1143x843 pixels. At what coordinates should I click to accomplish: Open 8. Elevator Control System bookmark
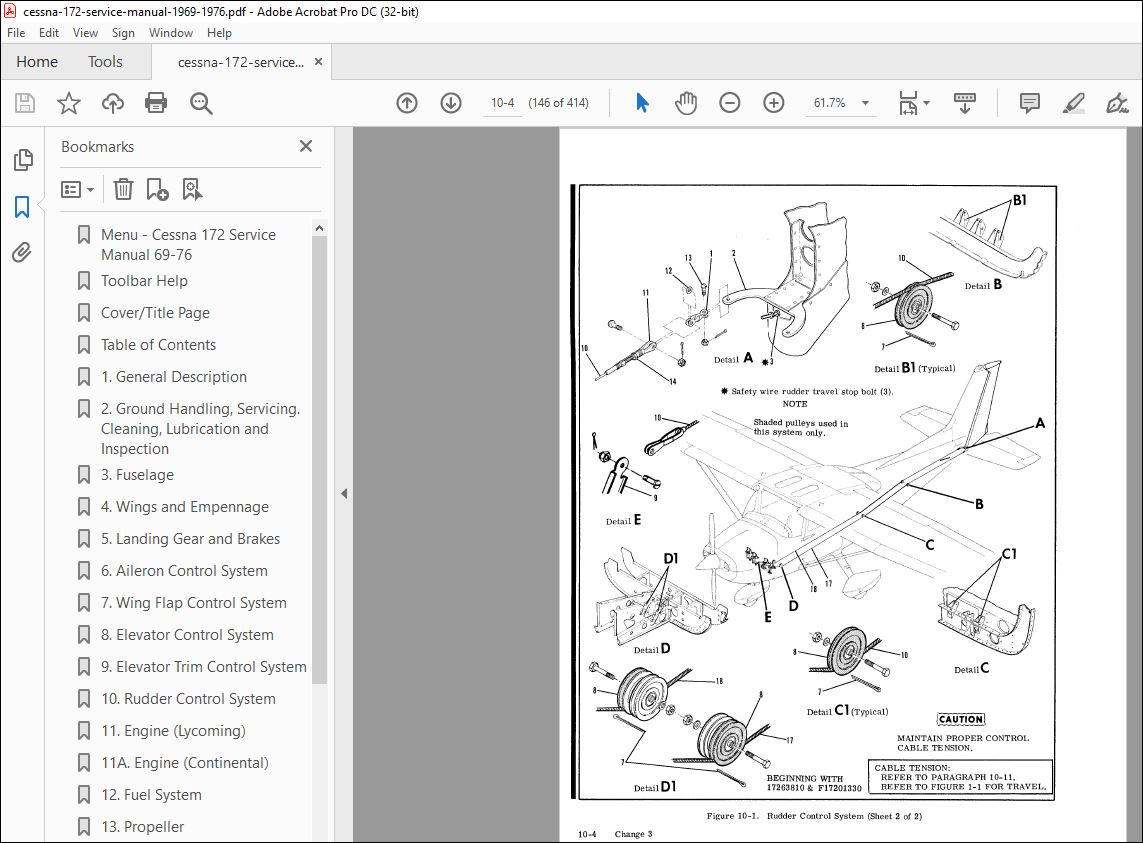(x=187, y=635)
